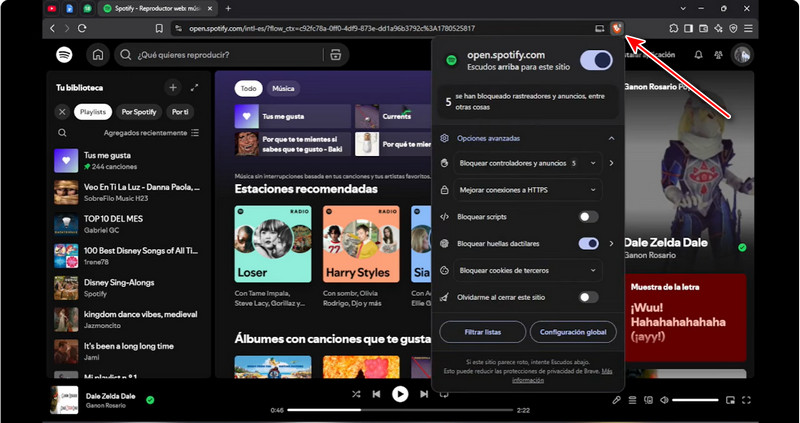Click the plus icon in Tu biblioteca
This screenshot has width=800, height=423.
pyautogui.click(x=173, y=88)
